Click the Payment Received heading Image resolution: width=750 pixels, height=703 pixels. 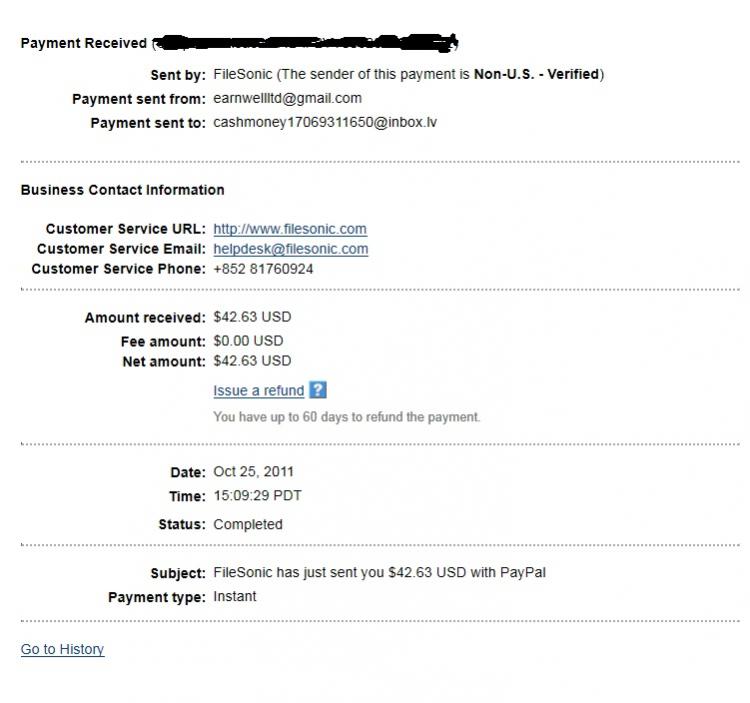84,43
